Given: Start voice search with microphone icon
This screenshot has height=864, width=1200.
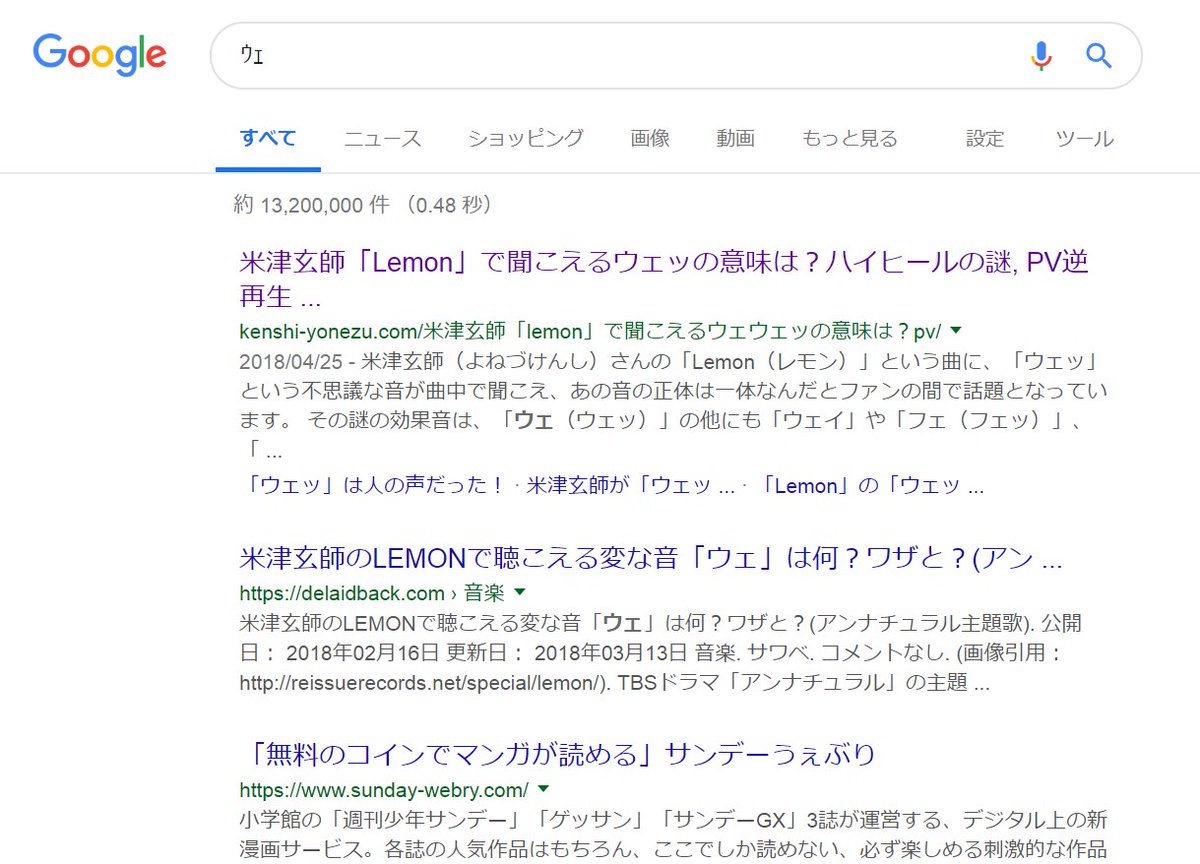Looking at the screenshot, I should tap(1041, 56).
